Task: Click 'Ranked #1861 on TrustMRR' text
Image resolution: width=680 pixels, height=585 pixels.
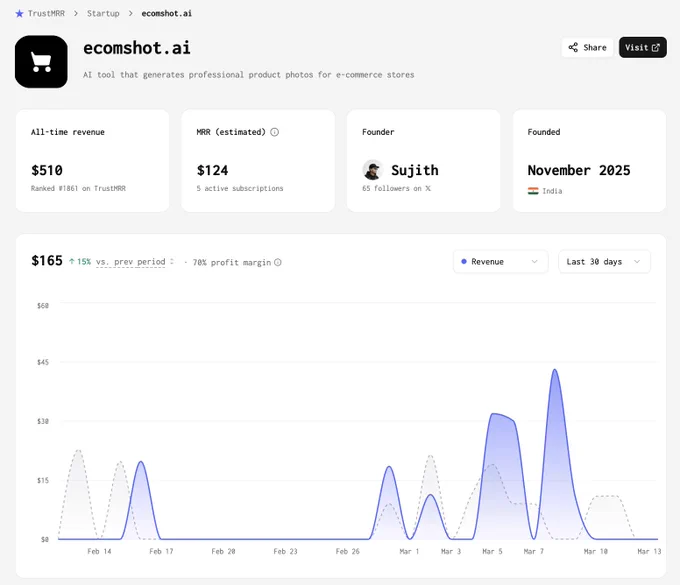Action: click(78, 188)
